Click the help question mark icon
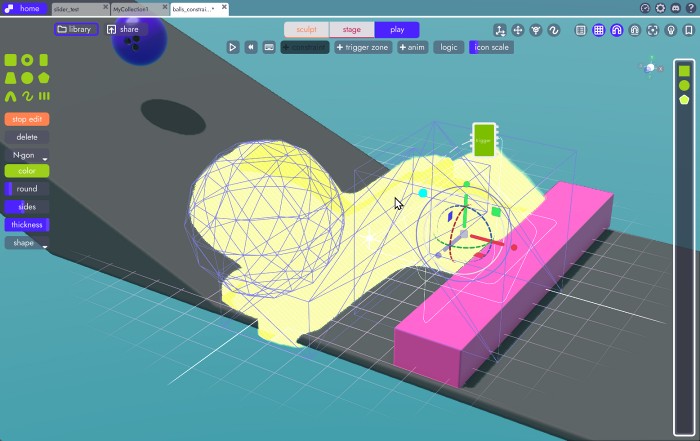The height and width of the screenshot is (441, 700). tap(689, 8)
